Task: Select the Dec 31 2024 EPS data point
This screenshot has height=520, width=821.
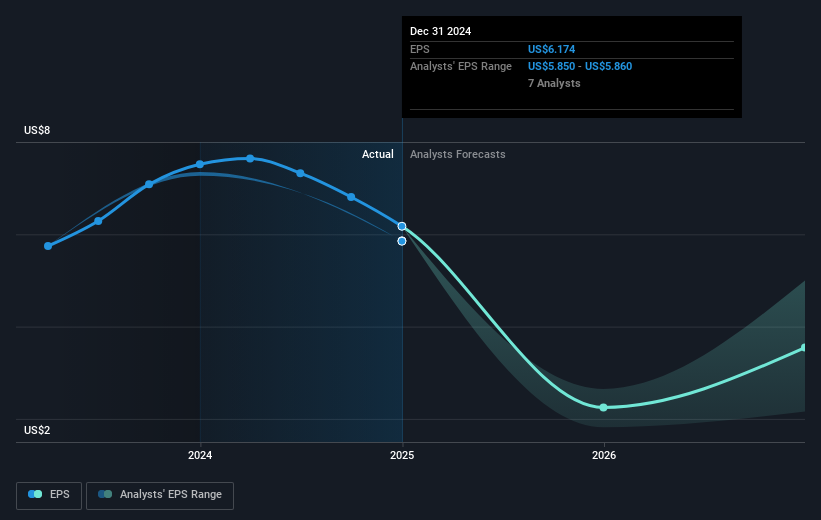Action: [x=402, y=226]
